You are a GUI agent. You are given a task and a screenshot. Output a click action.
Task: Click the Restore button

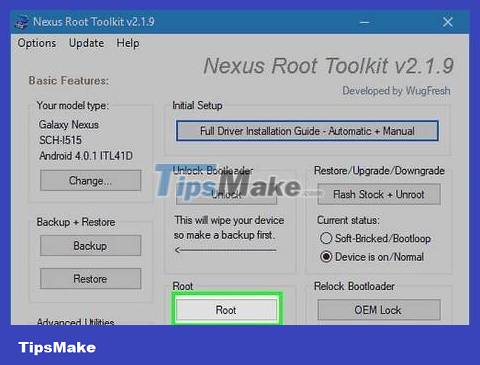coord(90,278)
